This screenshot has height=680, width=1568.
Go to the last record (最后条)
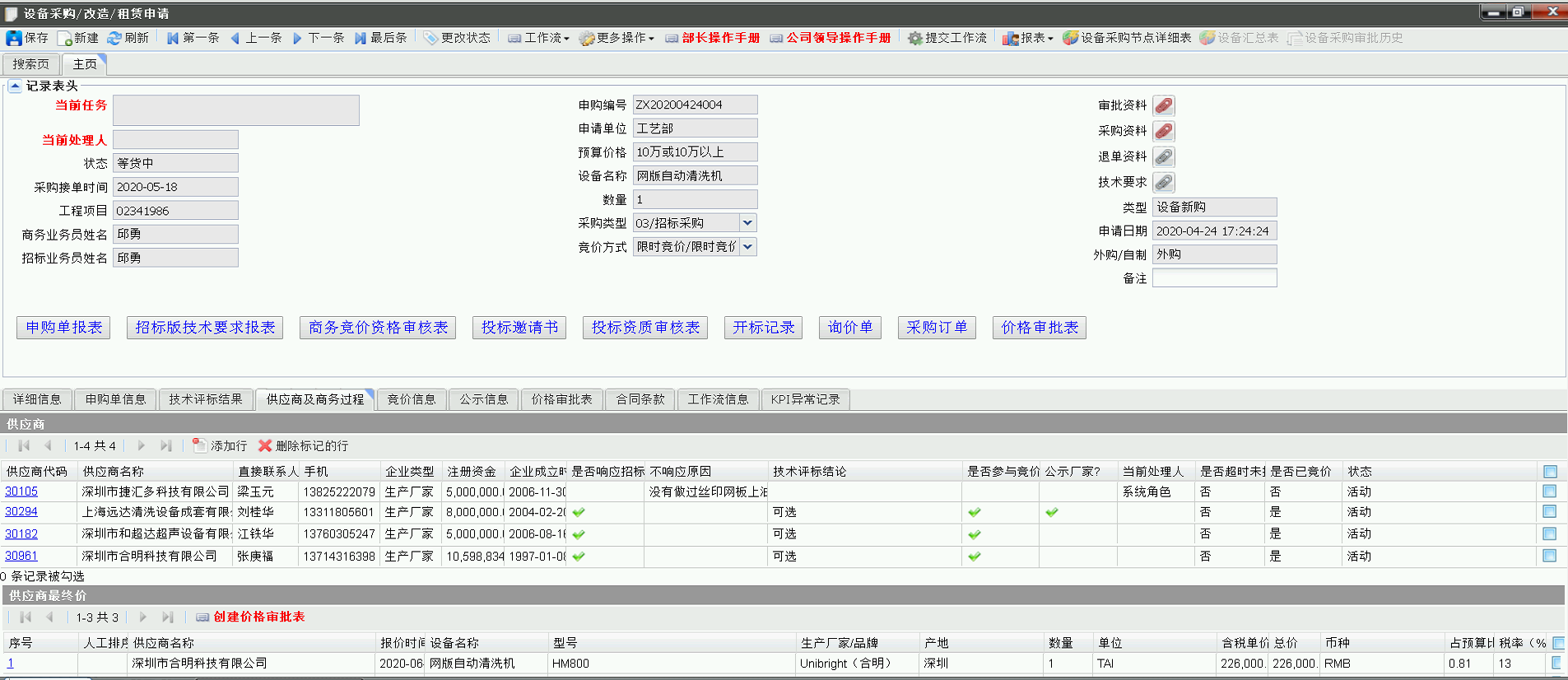[361, 38]
